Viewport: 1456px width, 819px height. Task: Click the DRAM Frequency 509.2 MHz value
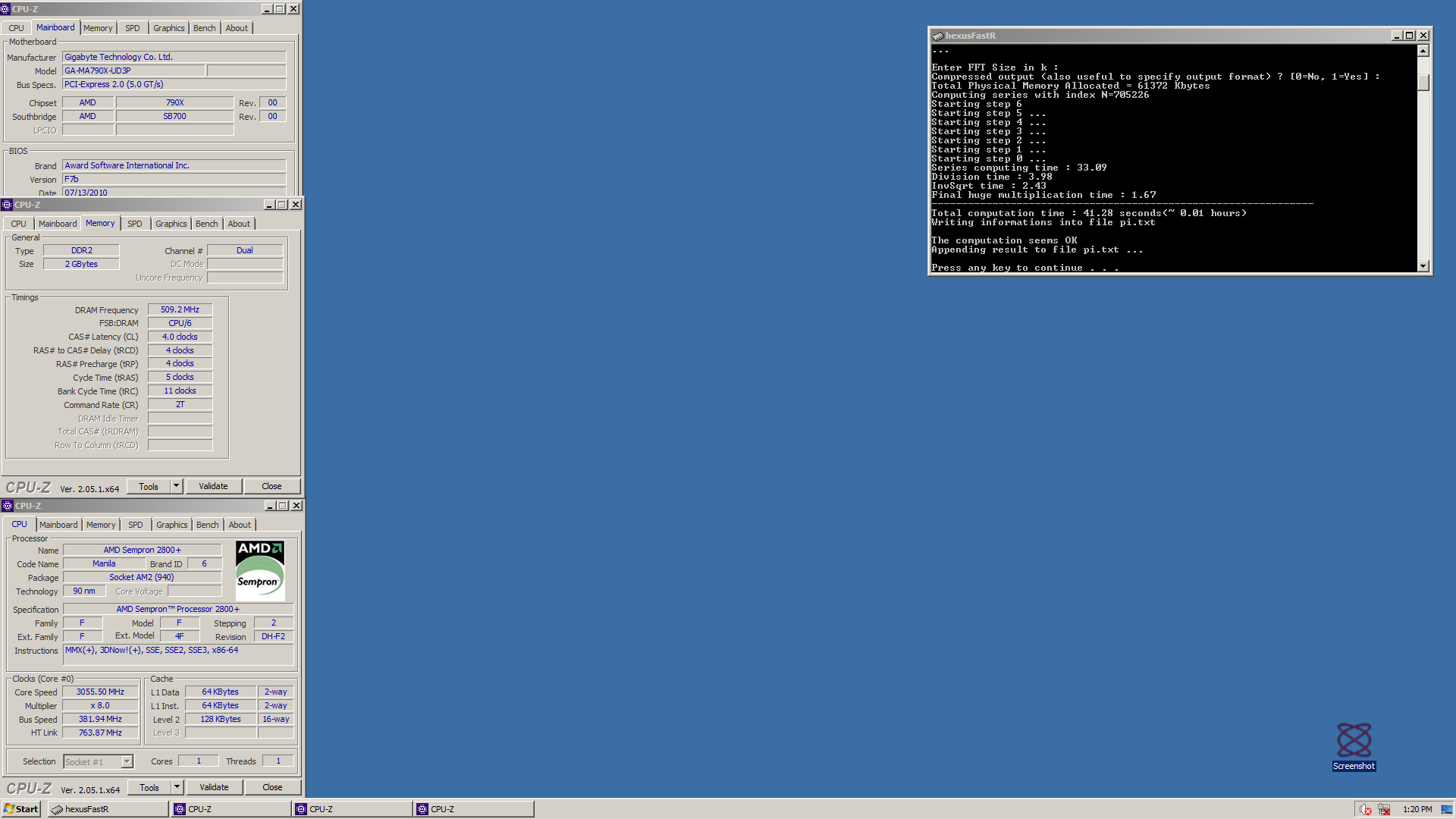pyautogui.click(x=180, y=309)
